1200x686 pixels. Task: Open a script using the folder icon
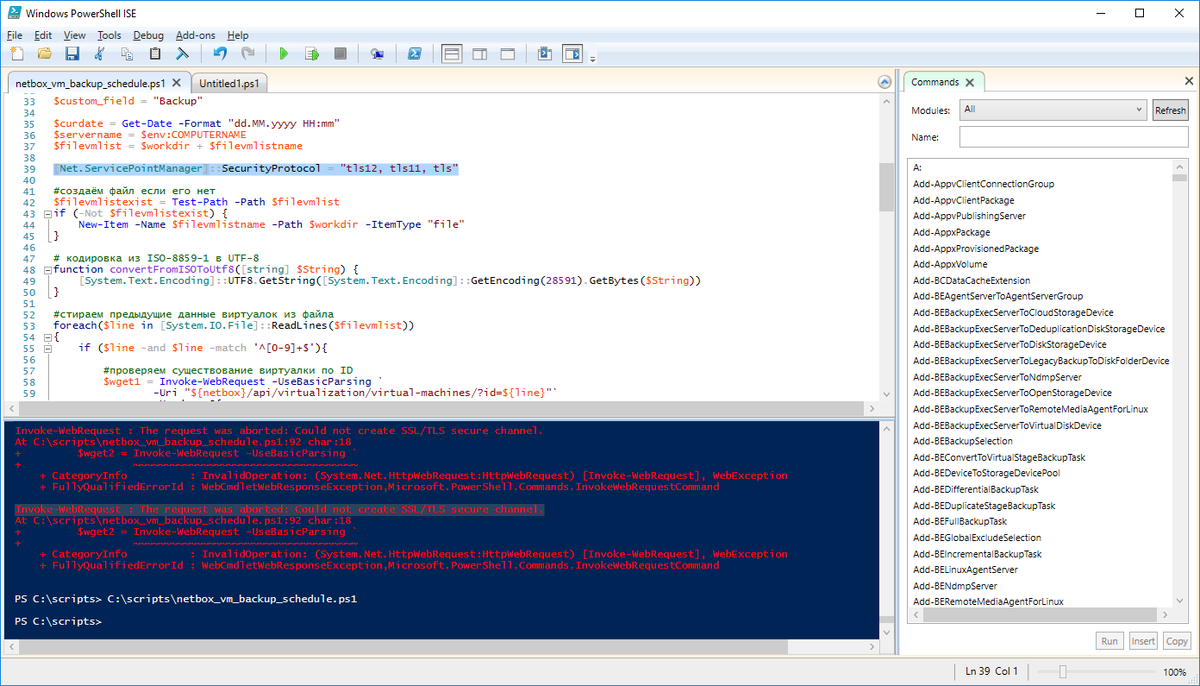click(44, 54)
